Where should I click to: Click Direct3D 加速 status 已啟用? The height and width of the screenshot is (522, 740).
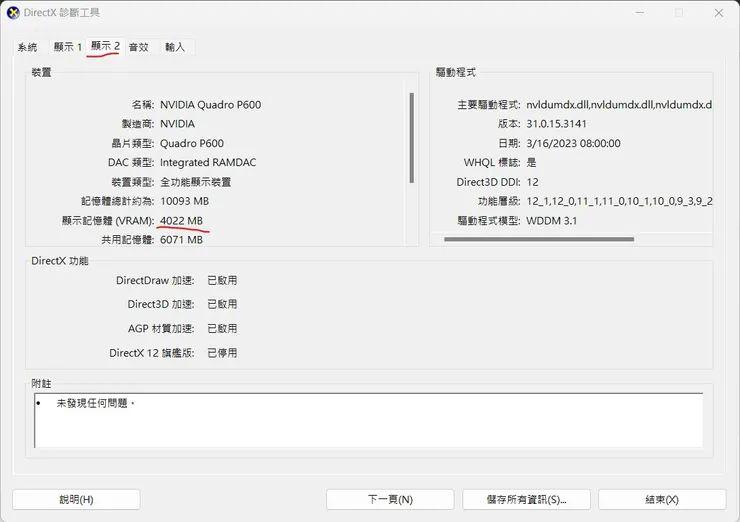222,304
